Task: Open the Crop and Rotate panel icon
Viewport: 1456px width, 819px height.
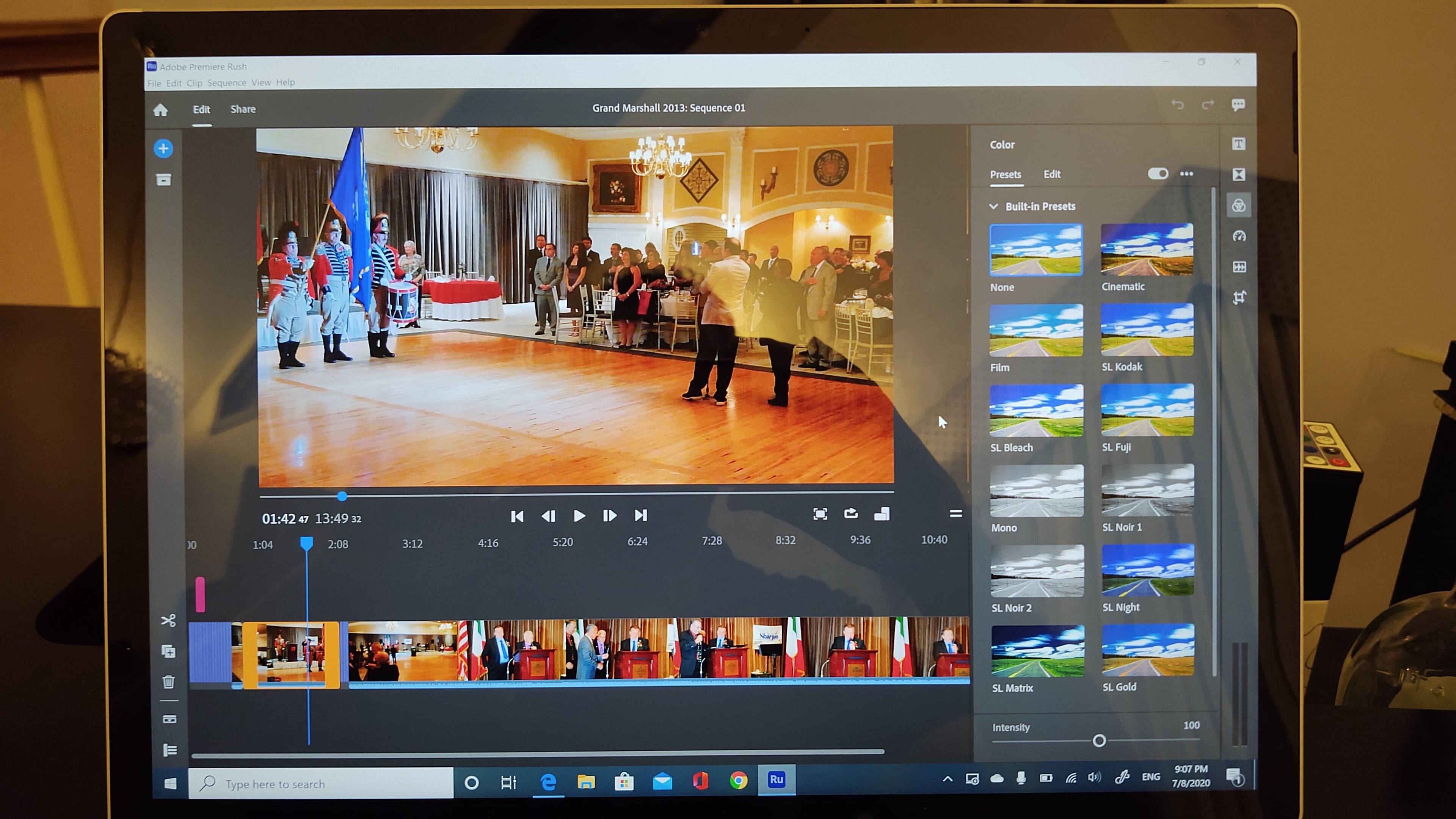Action: tap(1239, 297)
